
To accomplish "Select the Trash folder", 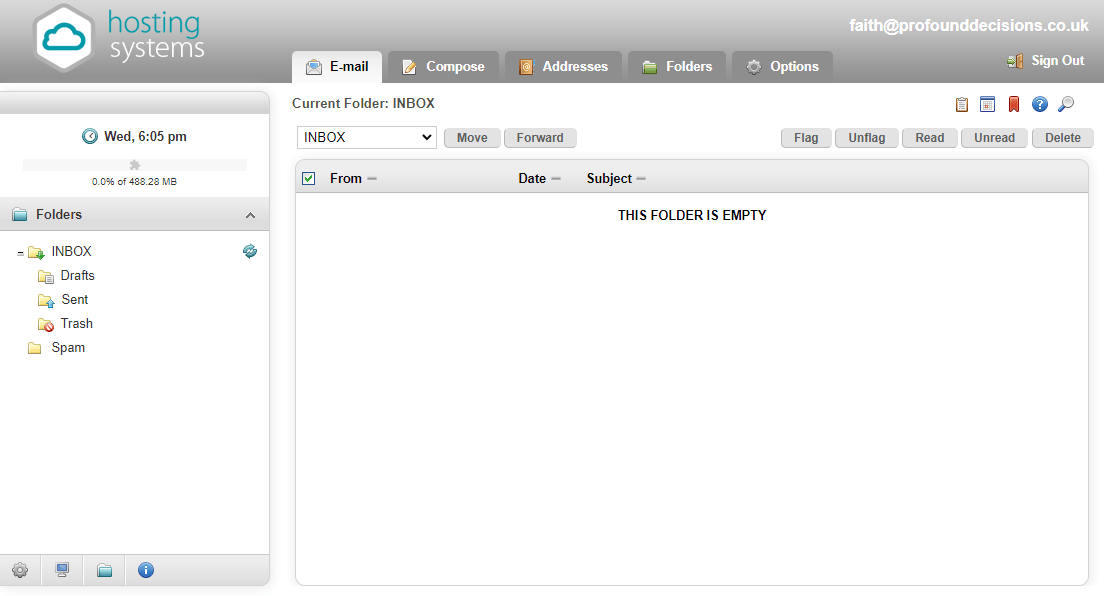I will point(76,324).
